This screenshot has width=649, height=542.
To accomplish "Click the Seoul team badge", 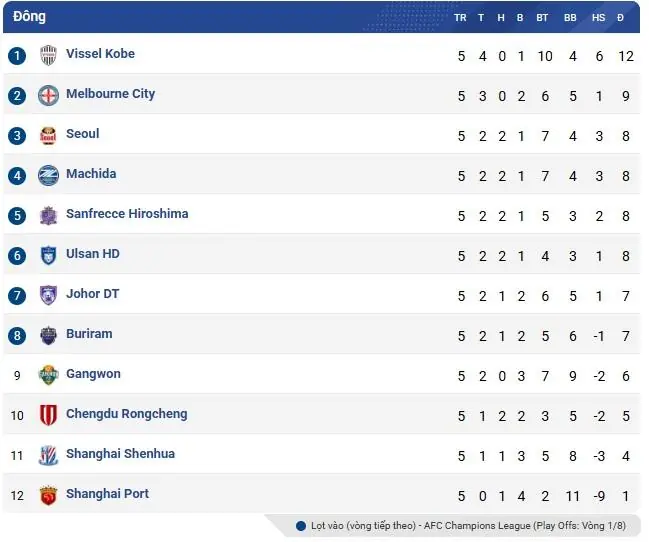I will (x=48, y=135).
